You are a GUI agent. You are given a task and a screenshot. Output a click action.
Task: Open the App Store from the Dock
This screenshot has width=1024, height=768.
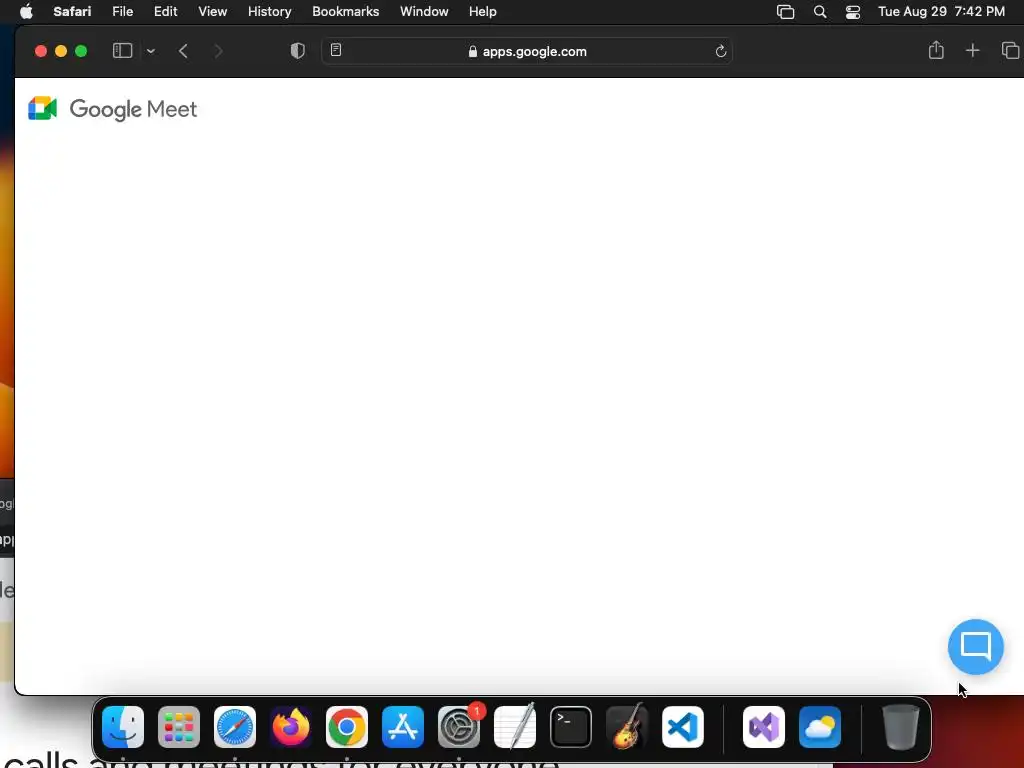403,727
